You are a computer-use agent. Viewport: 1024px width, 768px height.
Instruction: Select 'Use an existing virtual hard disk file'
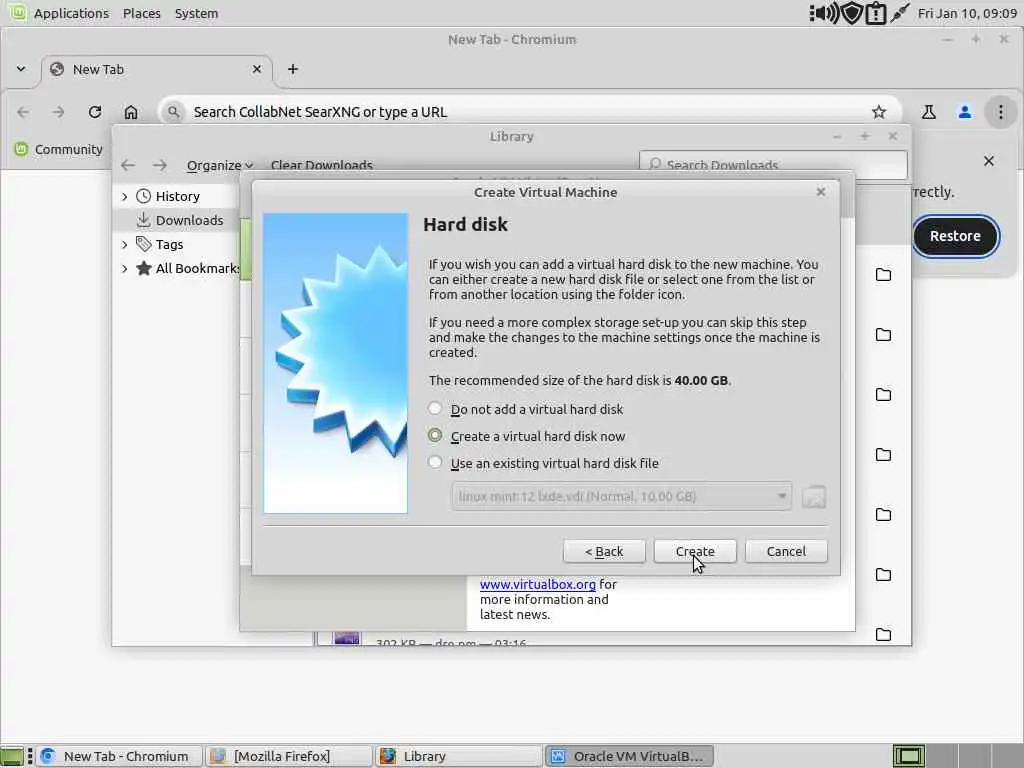coord(543,463)
